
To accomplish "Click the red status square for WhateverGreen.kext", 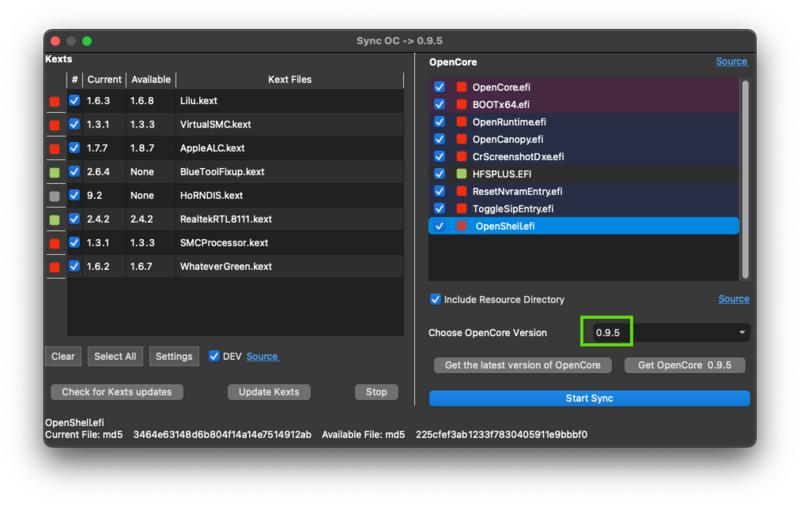I will 55,267.
